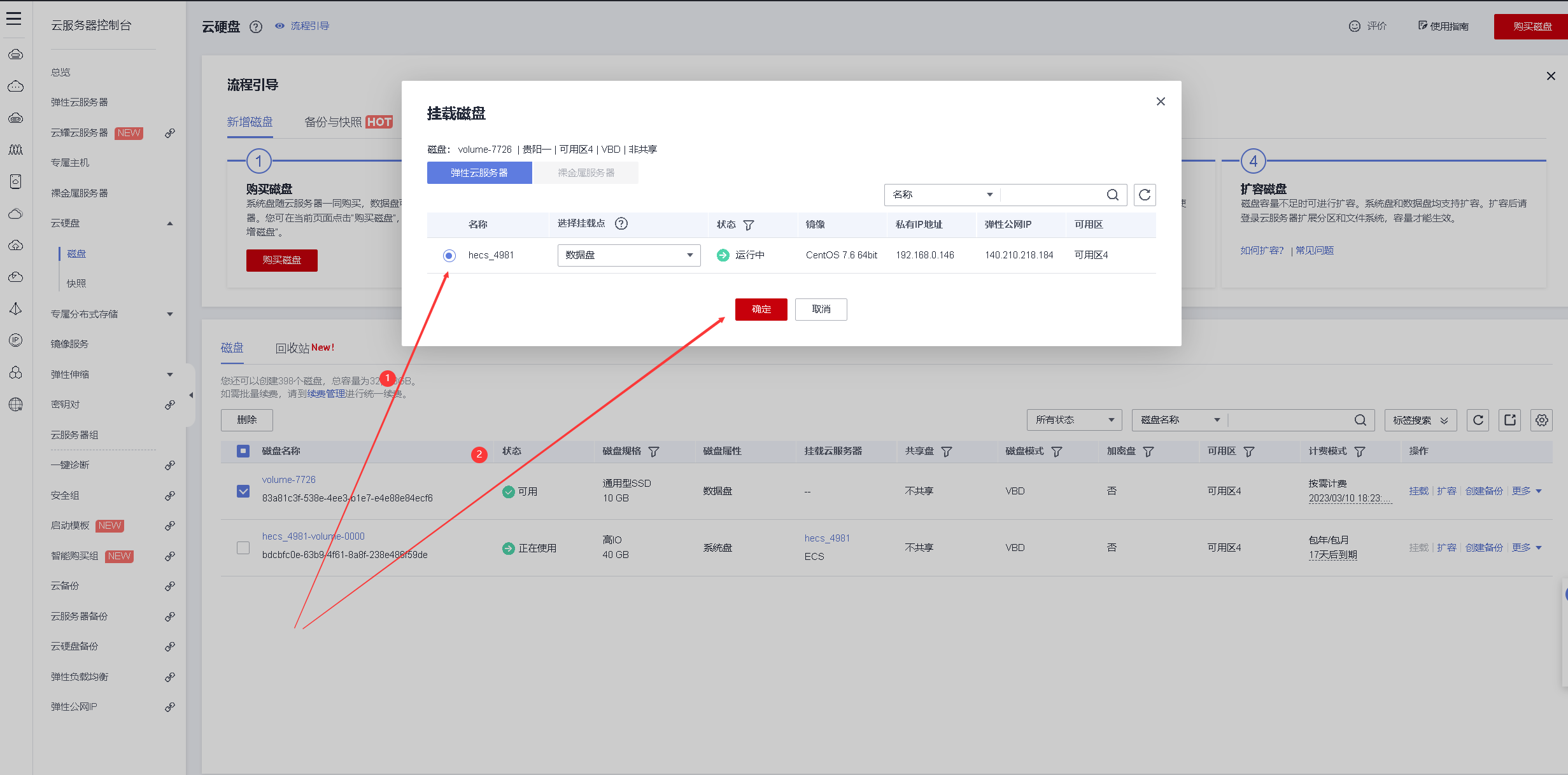Click the 磁盘规格 column filter icon
Image resolution: width=1568 pixels, height=775 pixels.
[x=653, y=452]
